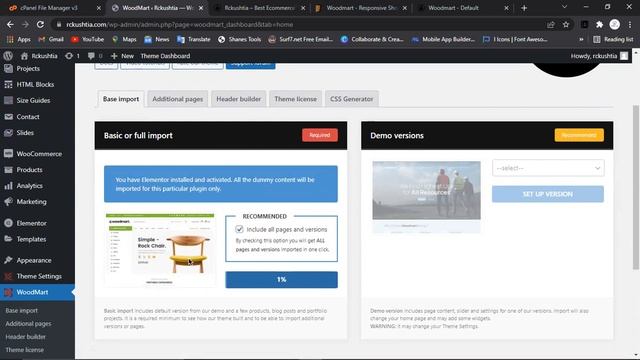Open the browser extensions puzzle icon

tap(599, 24)
